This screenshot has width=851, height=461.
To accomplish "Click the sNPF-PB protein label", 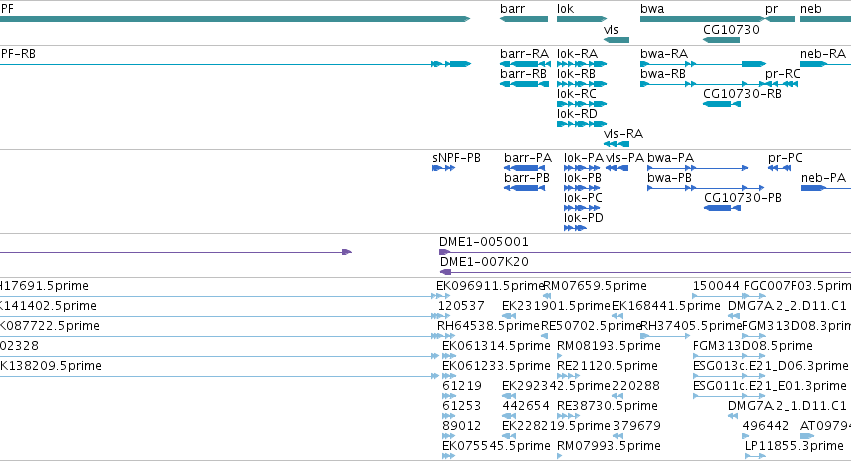I will [x=456, y=158].
